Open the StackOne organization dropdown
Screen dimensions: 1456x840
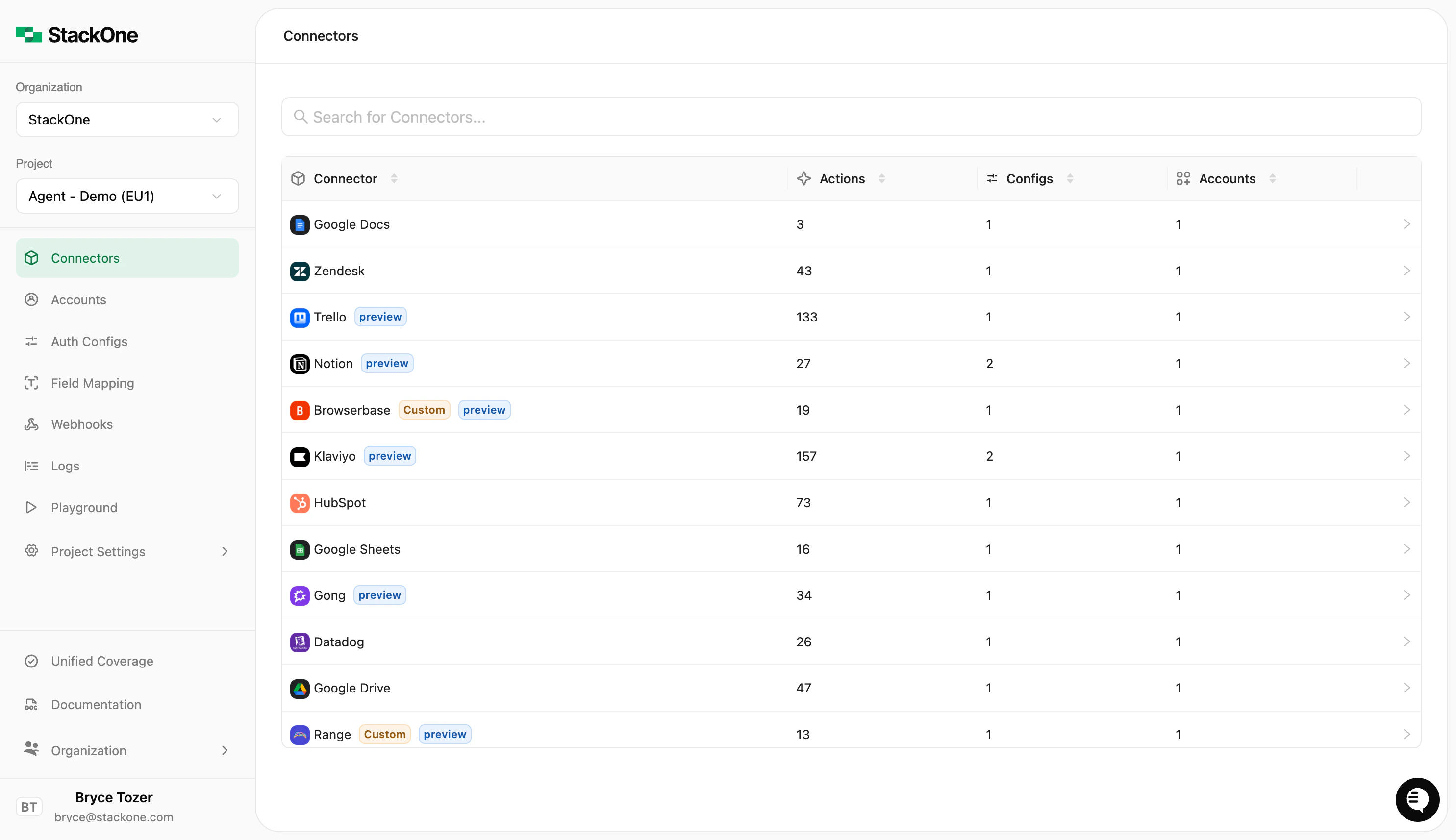[x=127, y=120]
